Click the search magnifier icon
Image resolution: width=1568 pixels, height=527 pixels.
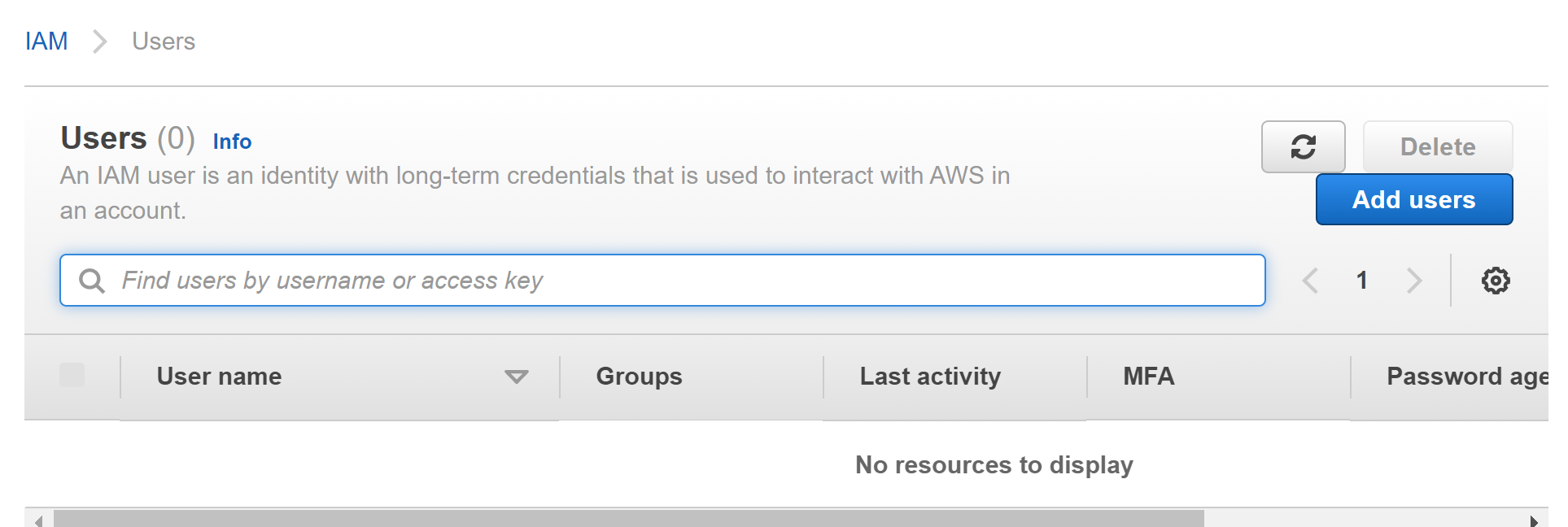92,281
